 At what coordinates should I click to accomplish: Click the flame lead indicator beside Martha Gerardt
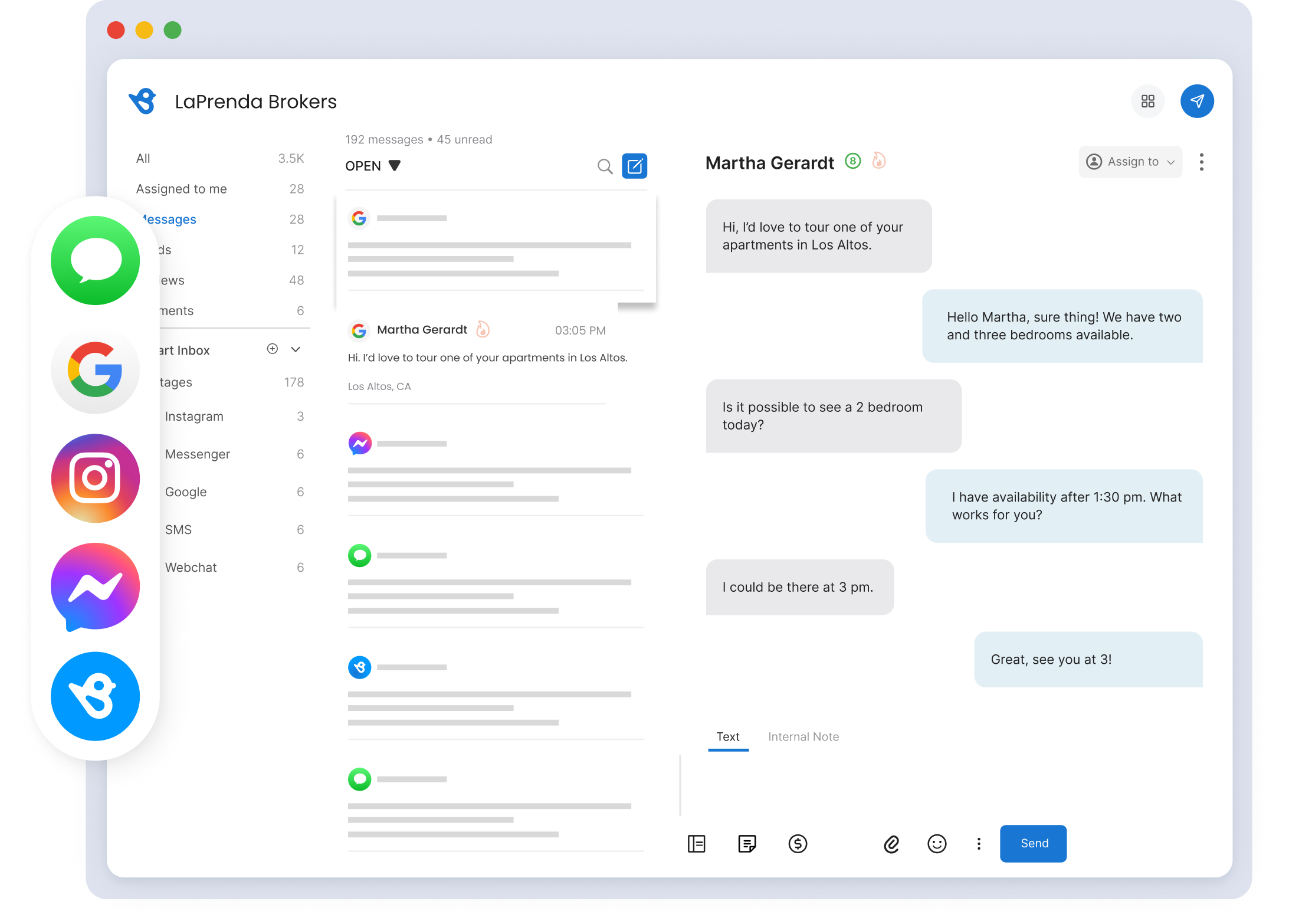(879, 160)
